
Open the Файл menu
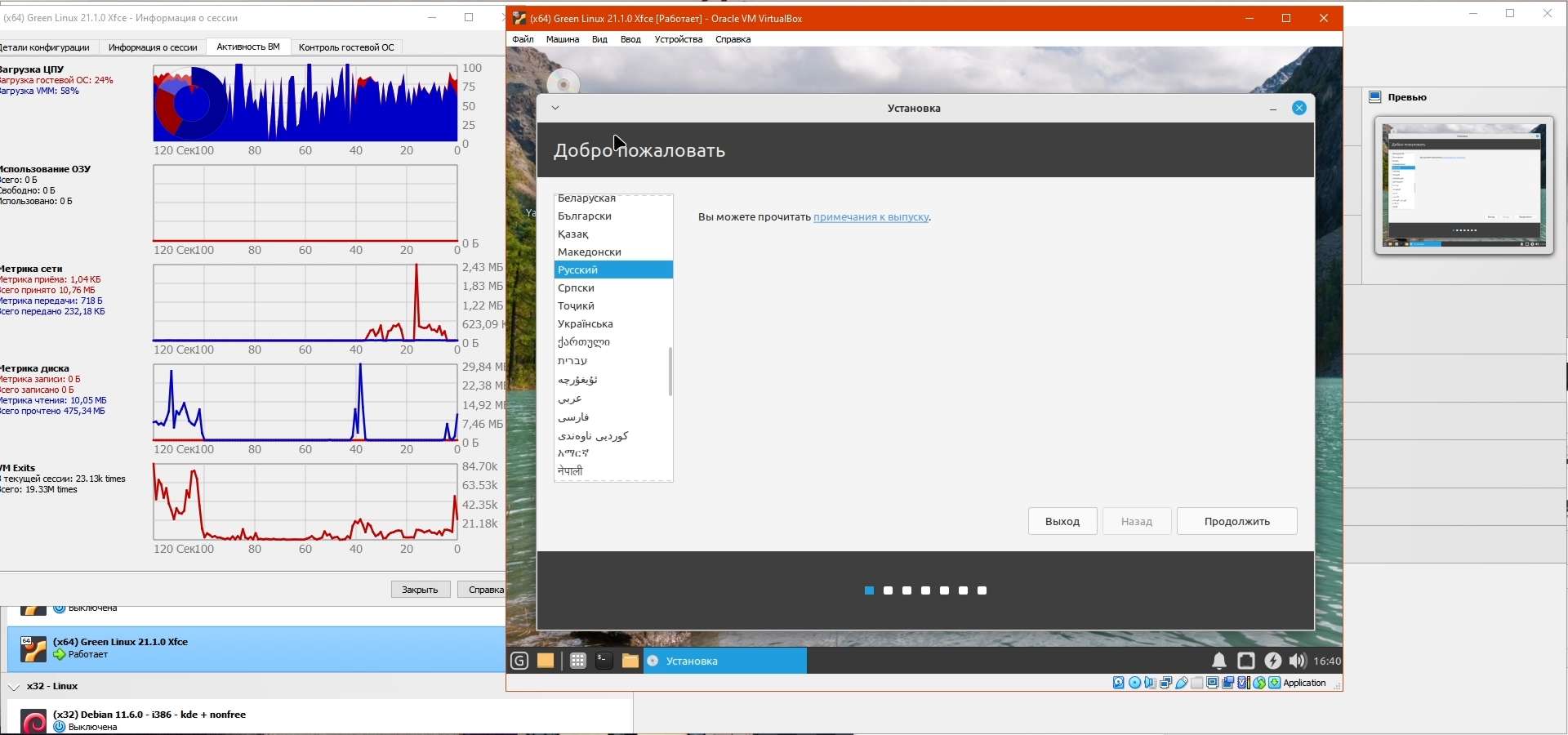coord(523,39)
